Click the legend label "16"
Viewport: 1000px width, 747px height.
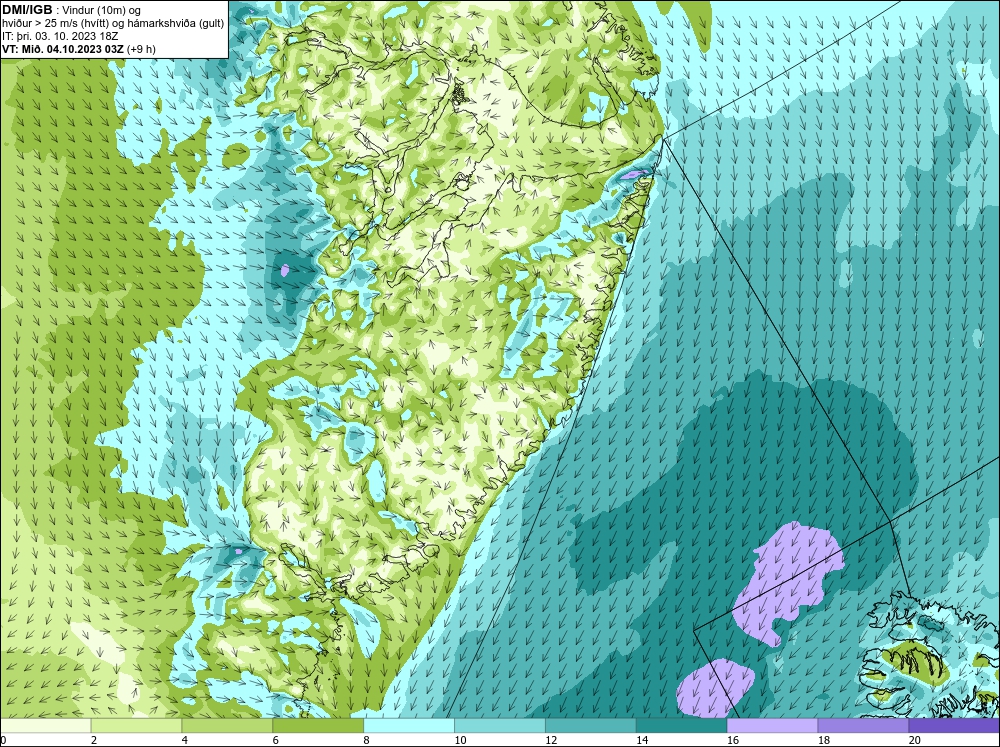pos(733,740)
